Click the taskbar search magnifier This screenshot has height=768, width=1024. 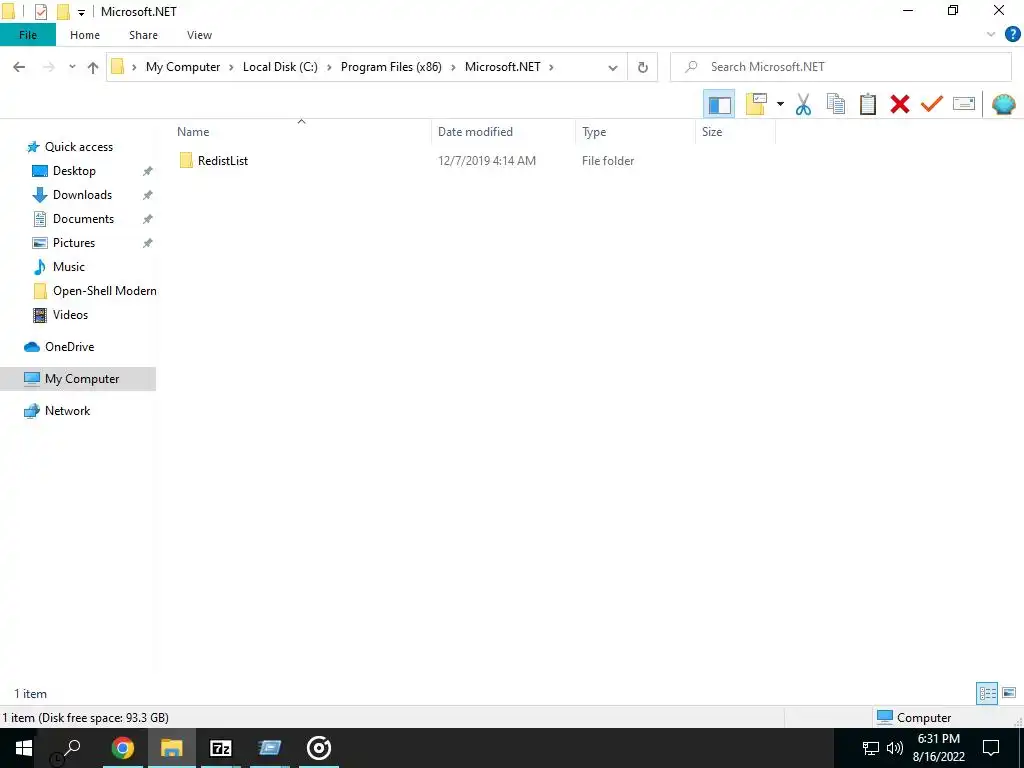(x=72, y=748)
